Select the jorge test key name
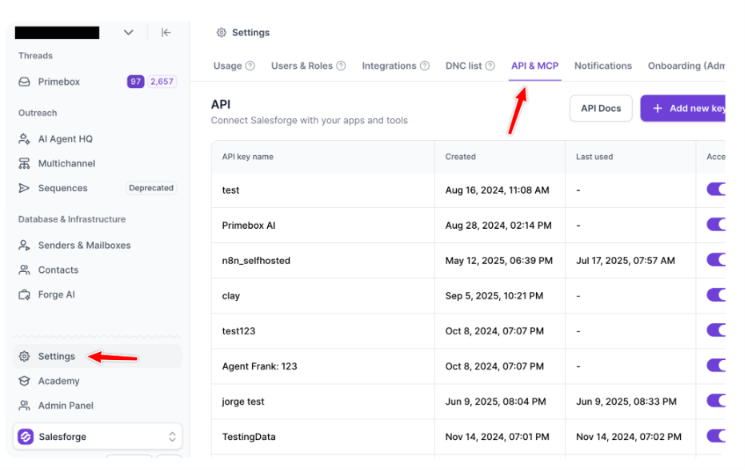 click(x=243, y=402)
